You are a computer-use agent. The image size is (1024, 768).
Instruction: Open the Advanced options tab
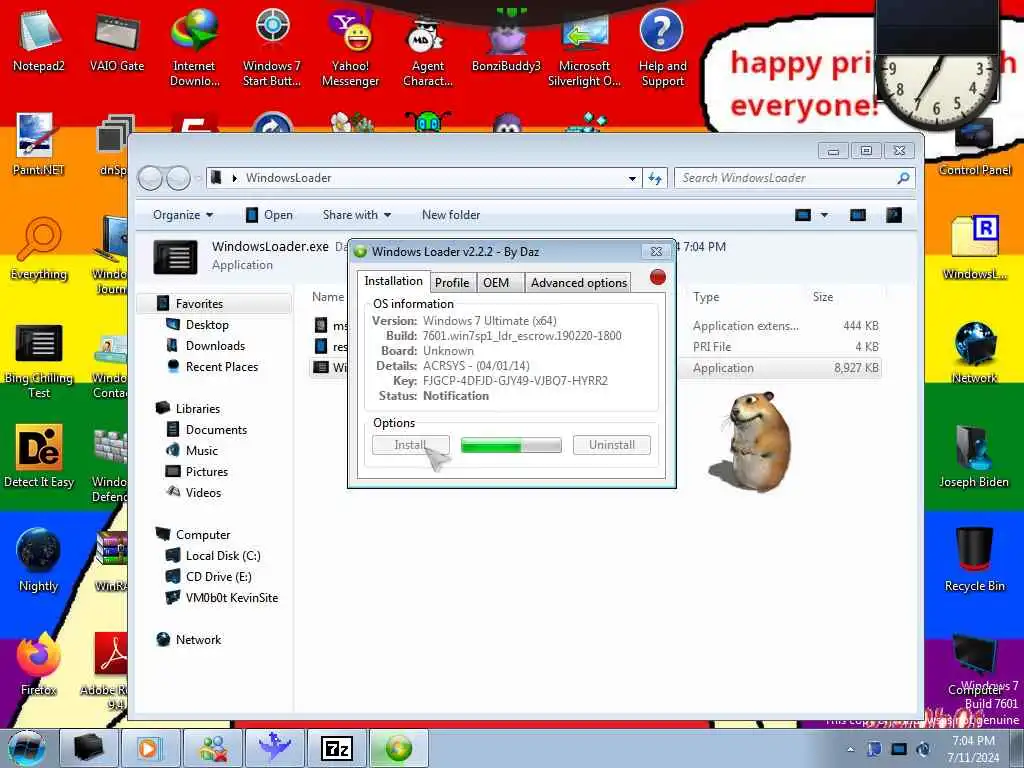[579, 283]
